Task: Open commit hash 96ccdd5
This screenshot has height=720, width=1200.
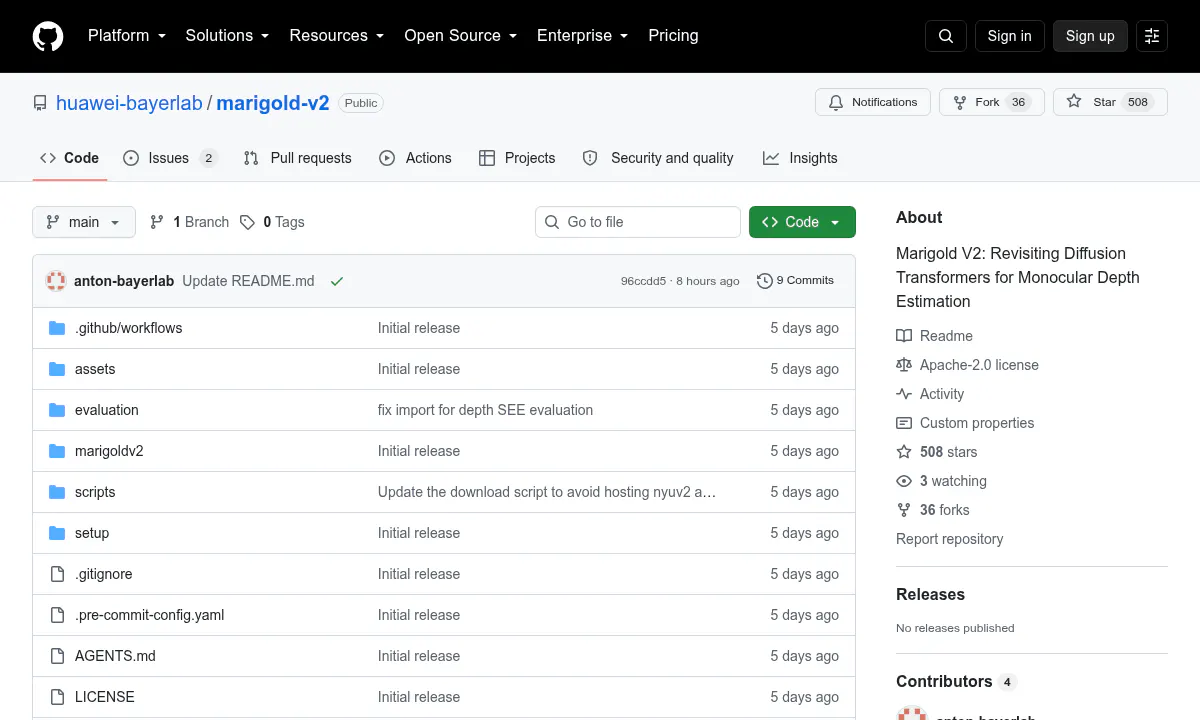Action: [x=643, y=281]
